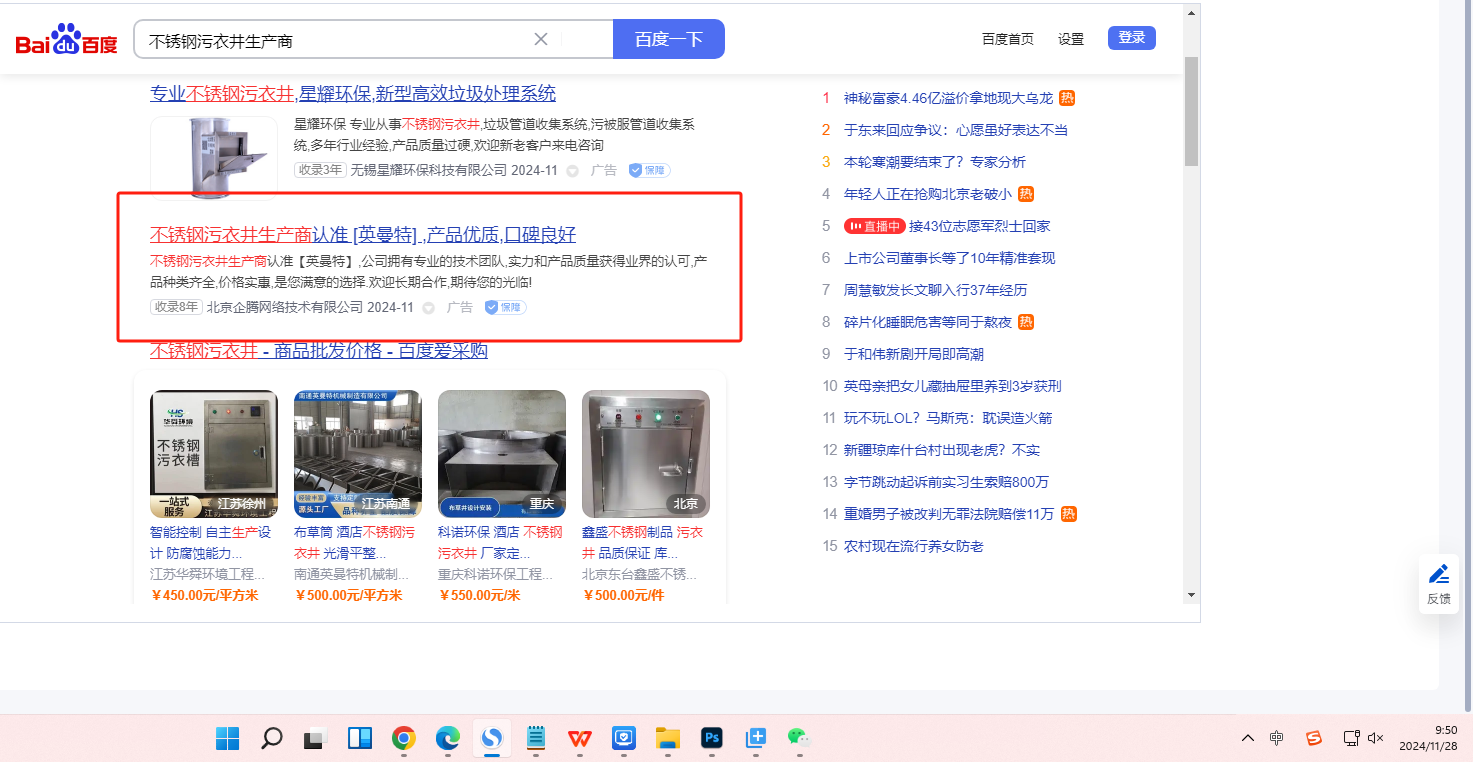Open the 北京 product image
This screenshot has width=1473, height=762.
click(x=646, y=454)
